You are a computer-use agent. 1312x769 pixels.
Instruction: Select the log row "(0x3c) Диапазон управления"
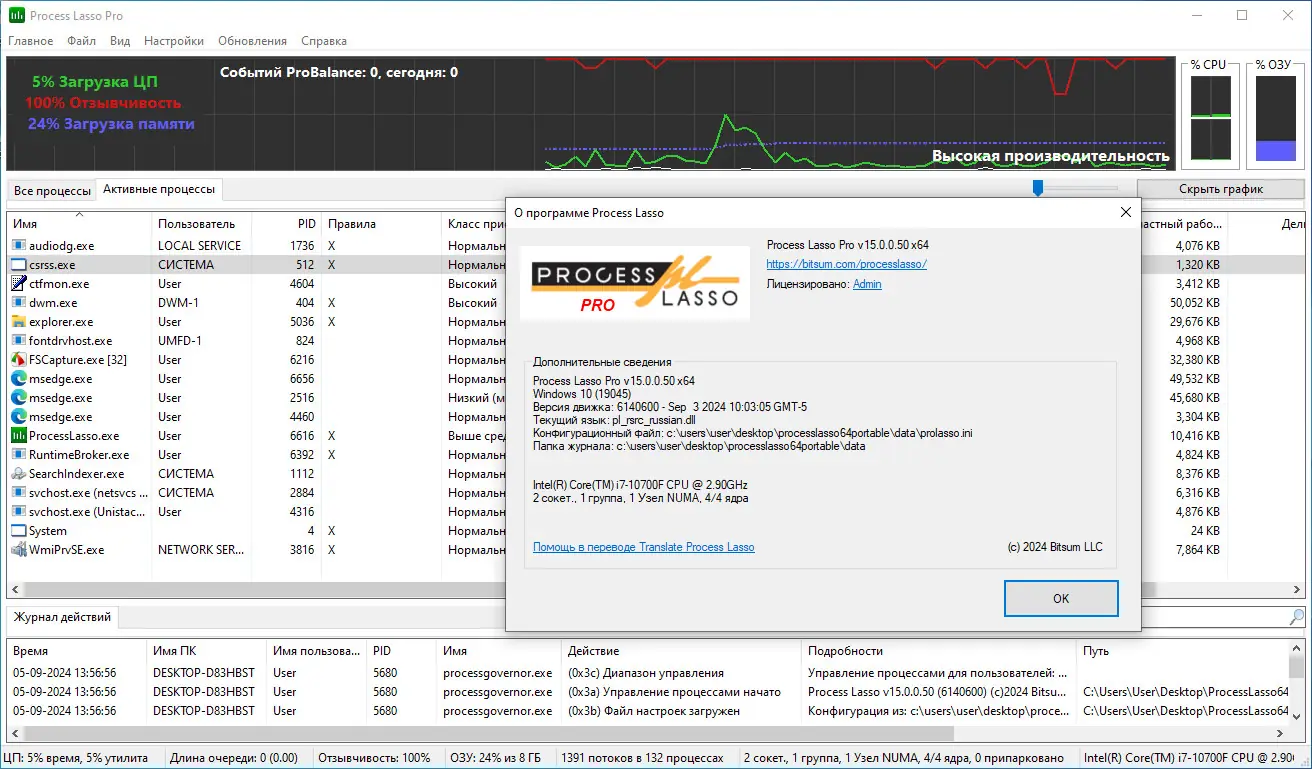pyautogui.click(x=648, y=673)
